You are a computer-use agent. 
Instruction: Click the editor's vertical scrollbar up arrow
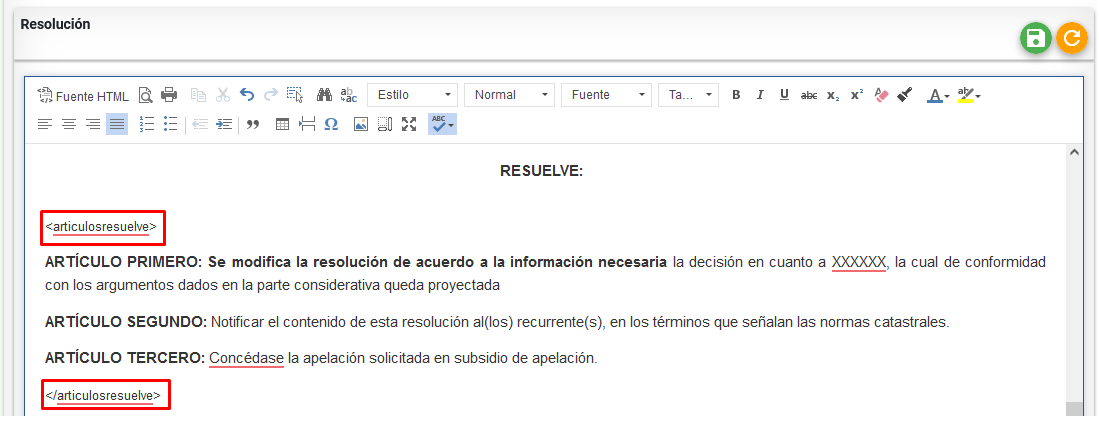[1074, 153]
